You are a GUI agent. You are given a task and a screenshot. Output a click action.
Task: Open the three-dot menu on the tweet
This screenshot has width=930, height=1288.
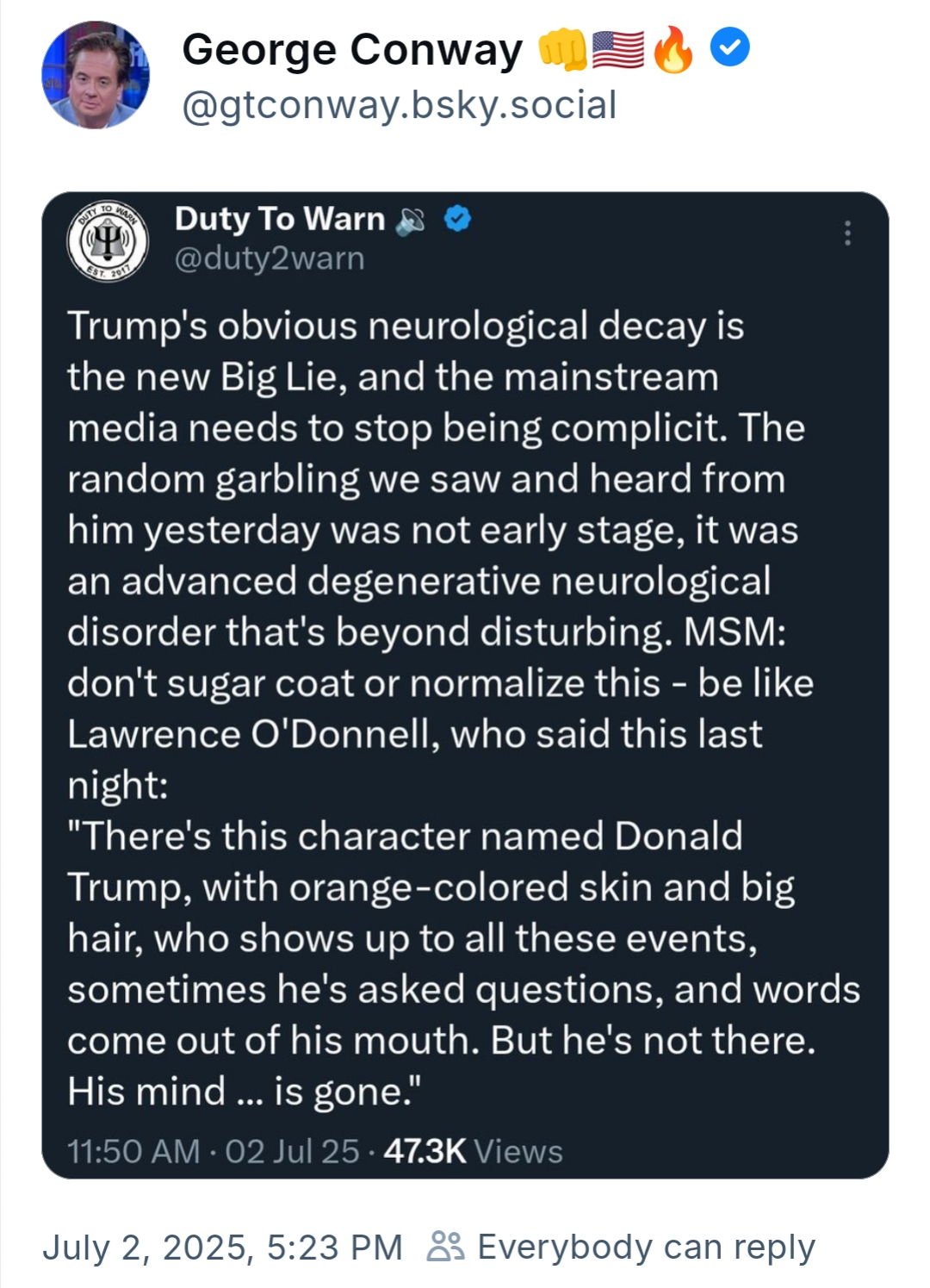[x=847, y=233]
